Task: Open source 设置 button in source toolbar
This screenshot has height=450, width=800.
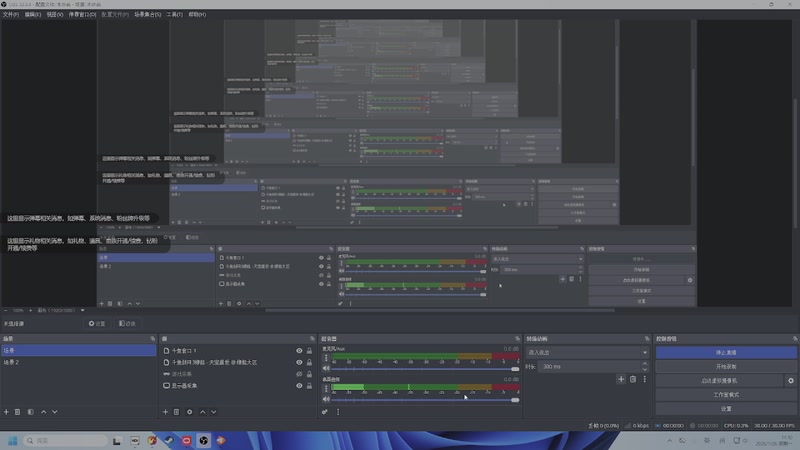Action: tap(97, 323)
